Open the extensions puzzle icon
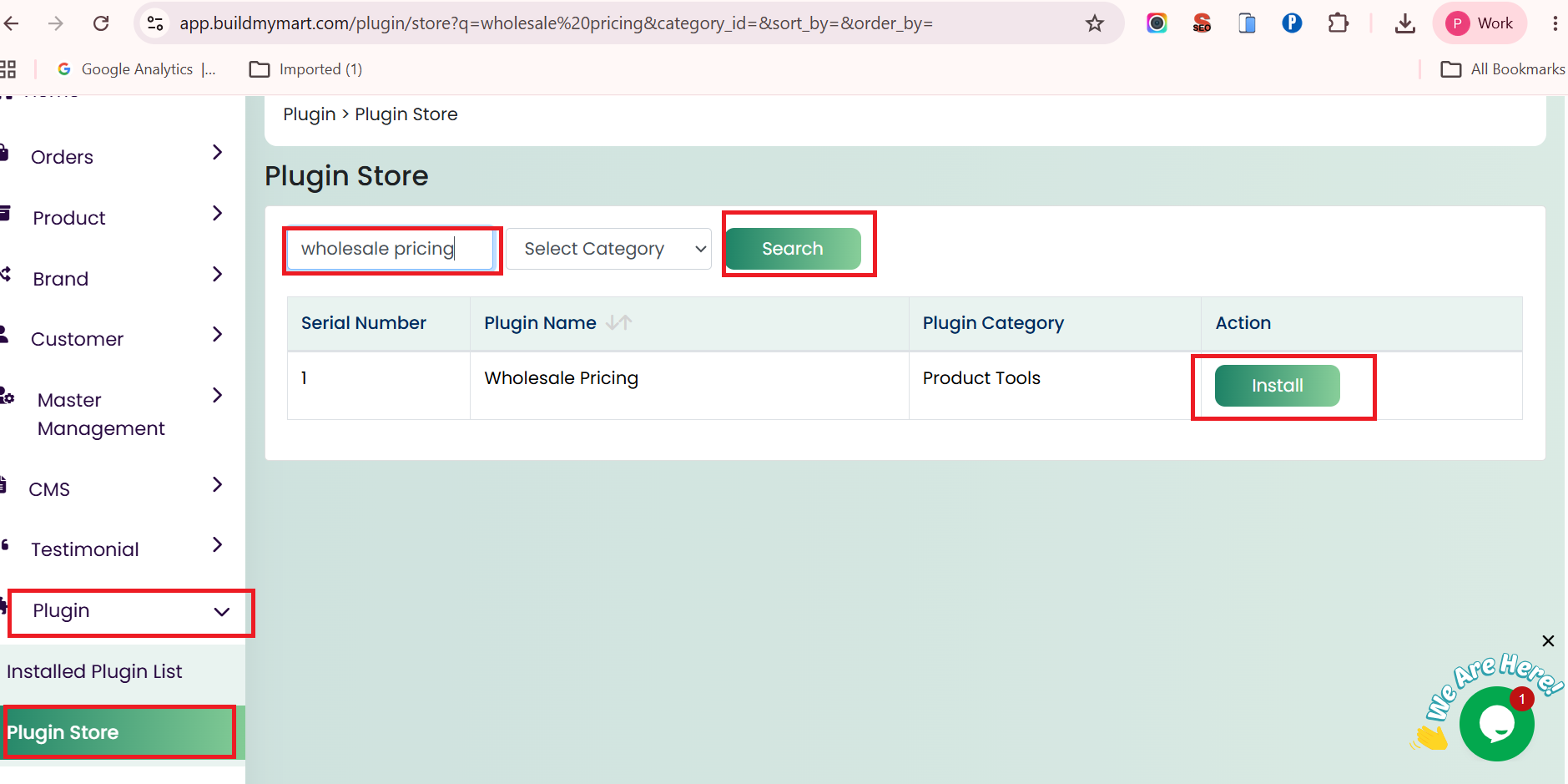This screenshot has width=1568, height=784. coord(1338,23)
